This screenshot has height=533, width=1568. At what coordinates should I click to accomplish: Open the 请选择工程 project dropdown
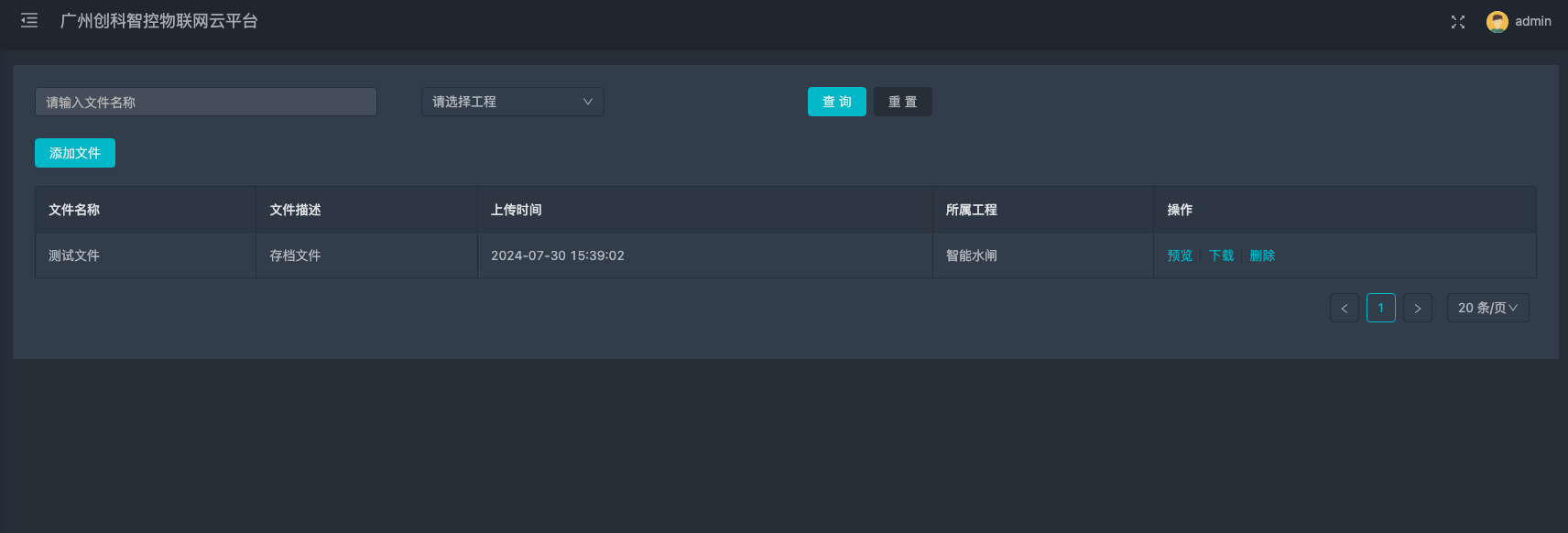pos(512,102)
